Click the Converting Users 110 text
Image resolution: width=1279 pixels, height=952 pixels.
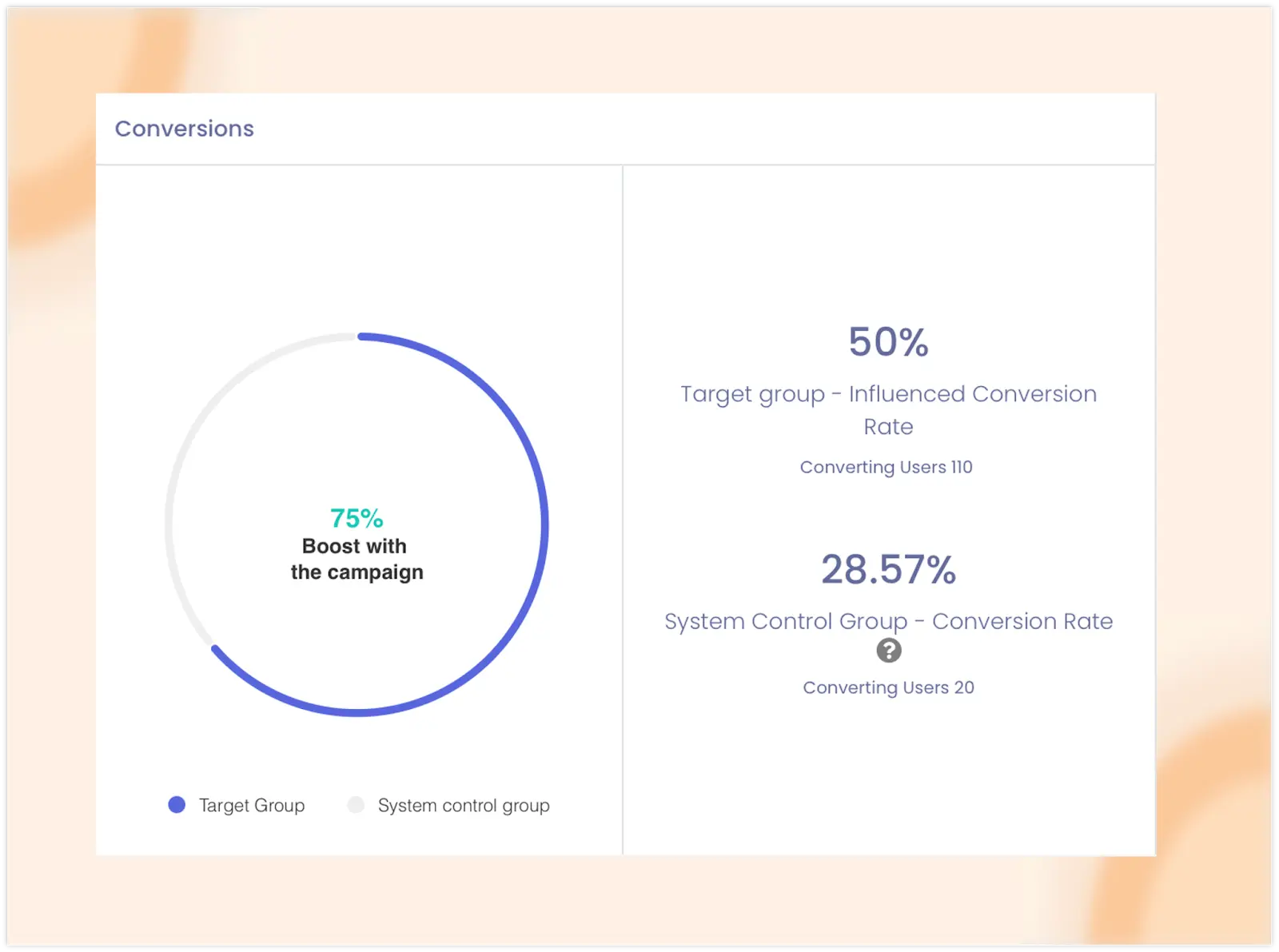pyautogui.click(x=886, y=467)
